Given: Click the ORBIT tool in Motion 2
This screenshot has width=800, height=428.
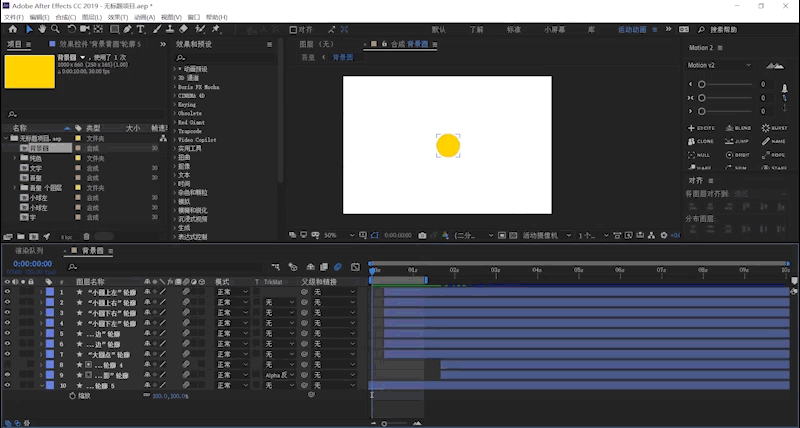Looking at the screenshot, I should [738, 155].
